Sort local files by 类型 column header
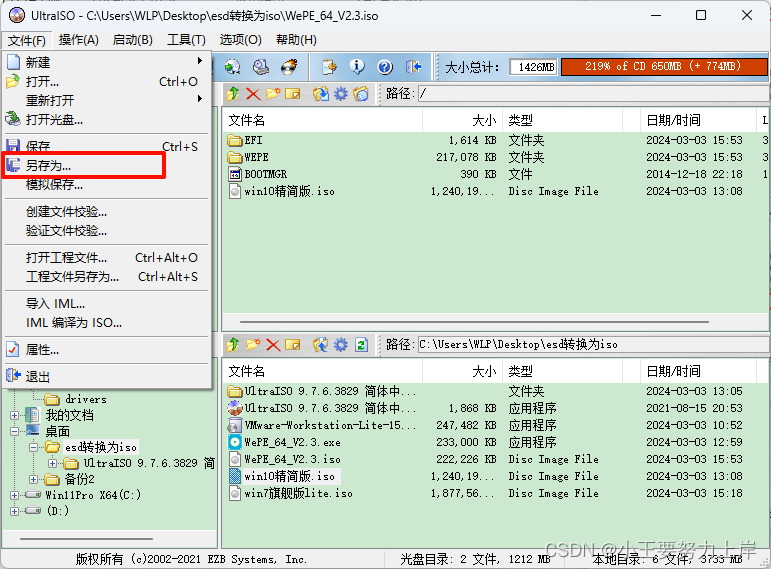This screenshot has width=771, height=569. click(562, 371)
